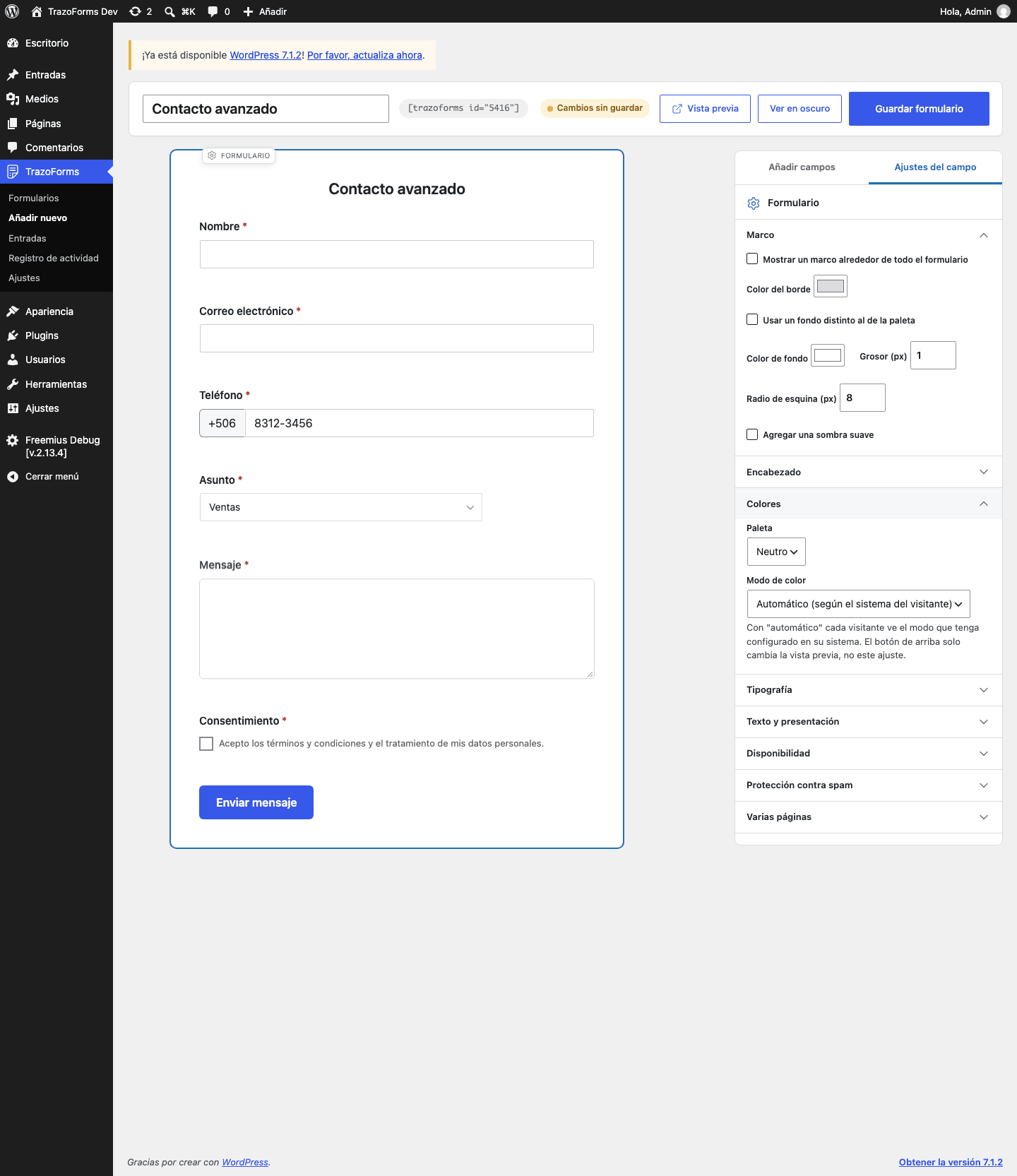Open the Paleta dropdown set to Neutro
Image resolution: width=1017 pixels, height=1176 pixels.
click(x=776, y=552)
